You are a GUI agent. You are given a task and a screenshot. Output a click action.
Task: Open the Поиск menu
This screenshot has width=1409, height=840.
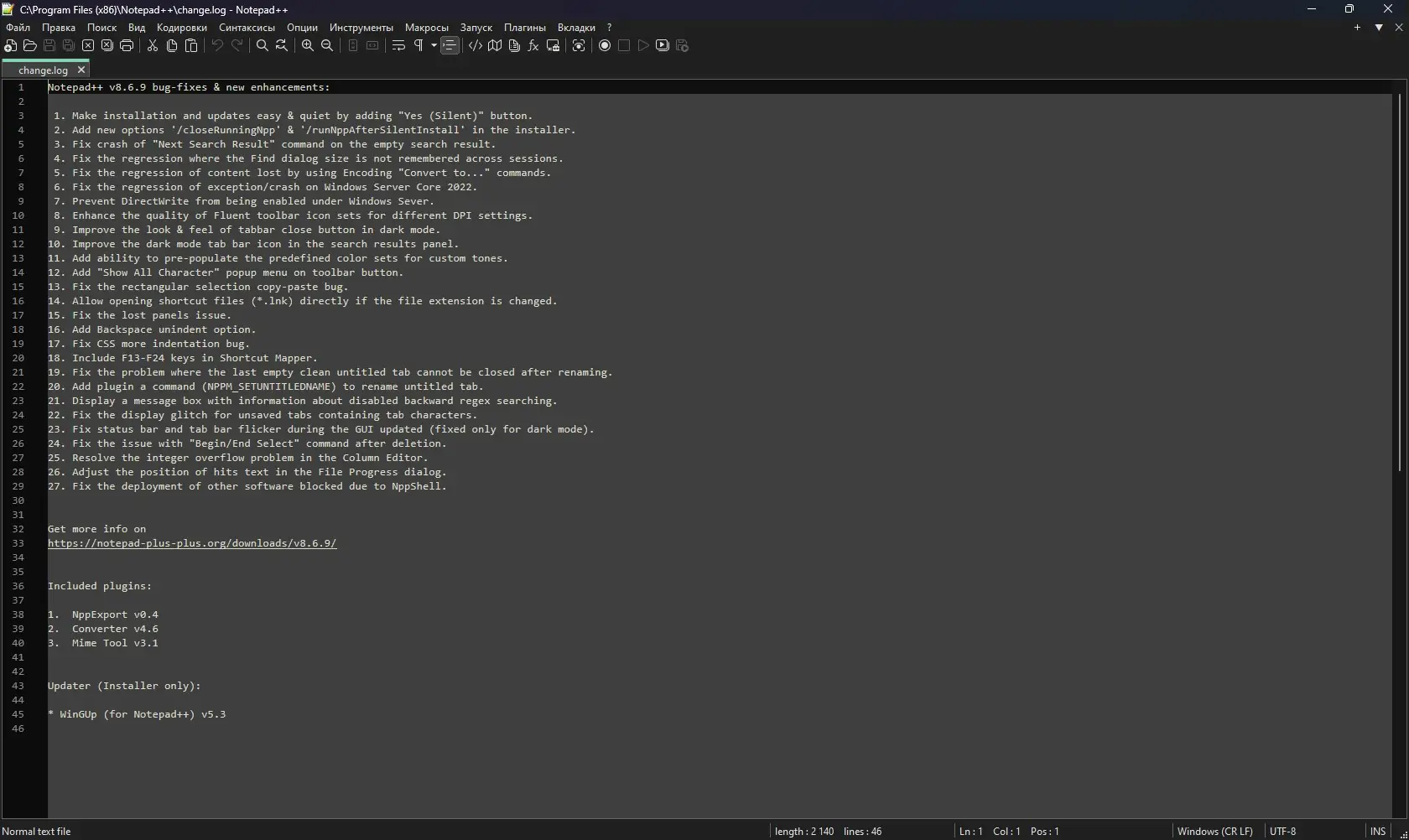click(x=102, y=28)
